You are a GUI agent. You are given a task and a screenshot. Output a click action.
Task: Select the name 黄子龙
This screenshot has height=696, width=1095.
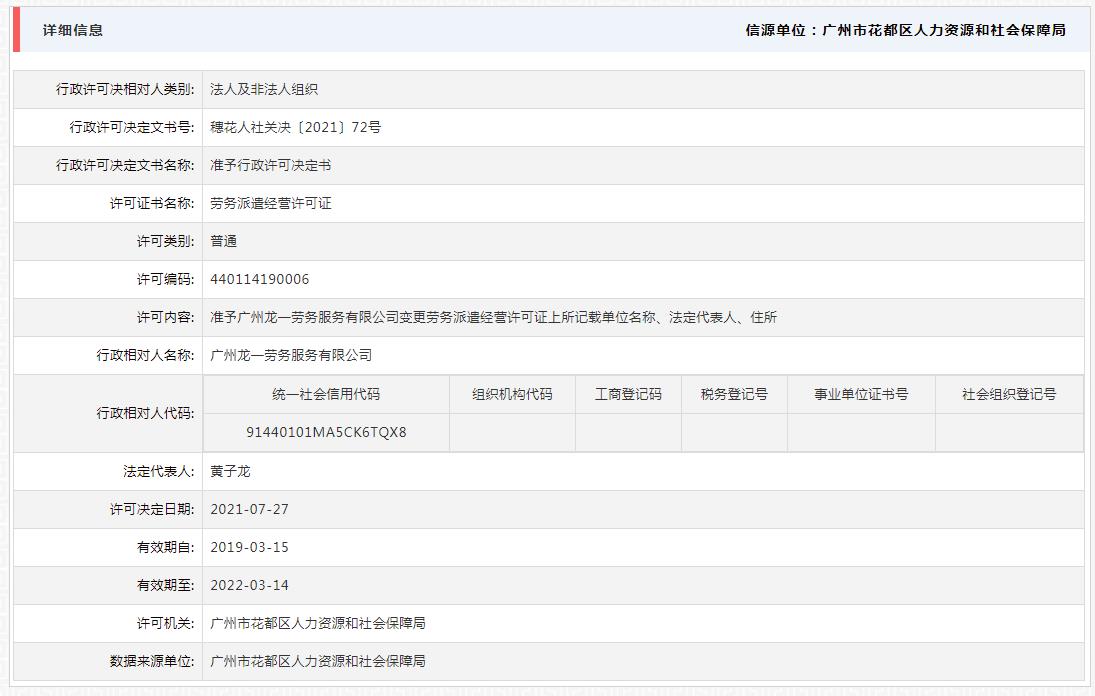point(230,471)
